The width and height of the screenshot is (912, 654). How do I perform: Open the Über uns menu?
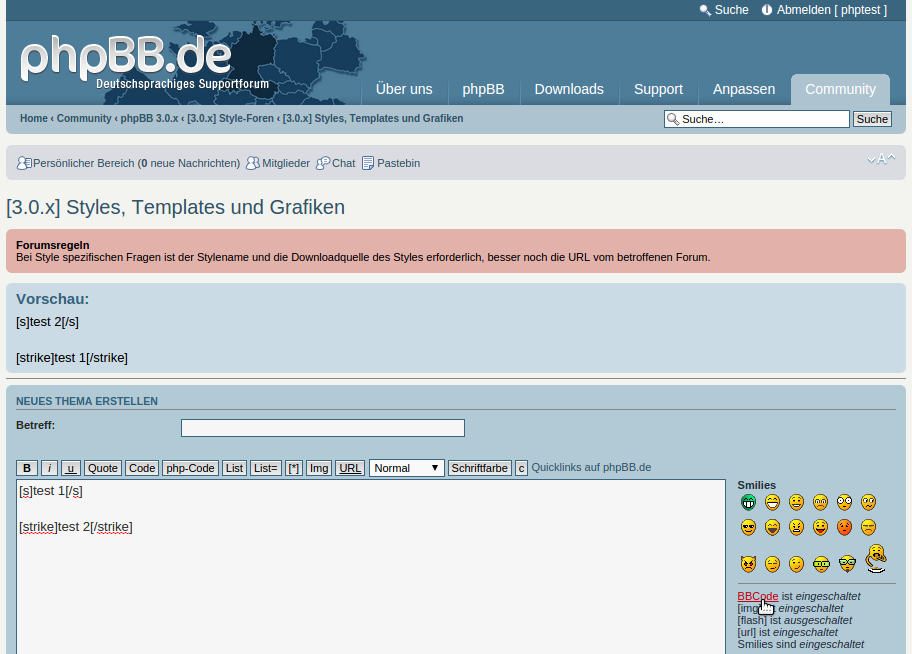[404, 89]
